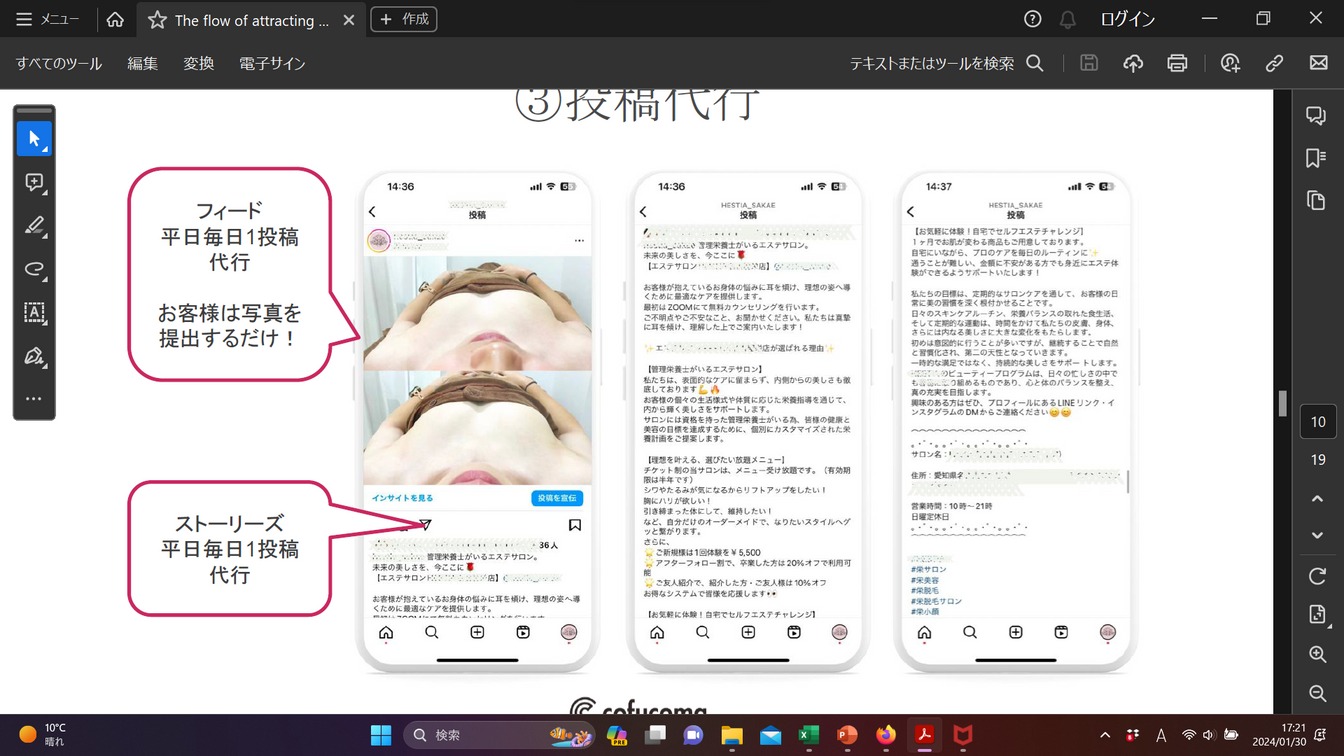The height and width of the screenshot is (756, 1344).
Task: Click the add comment tool
Action: coord(34,182)
